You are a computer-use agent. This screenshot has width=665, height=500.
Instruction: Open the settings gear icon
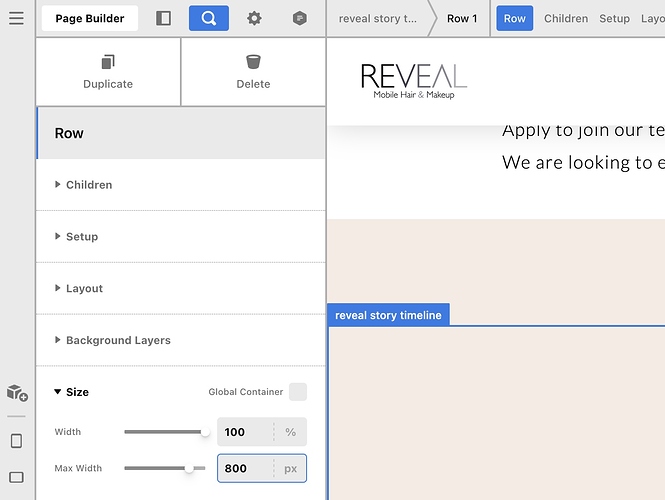click(254, 18)
